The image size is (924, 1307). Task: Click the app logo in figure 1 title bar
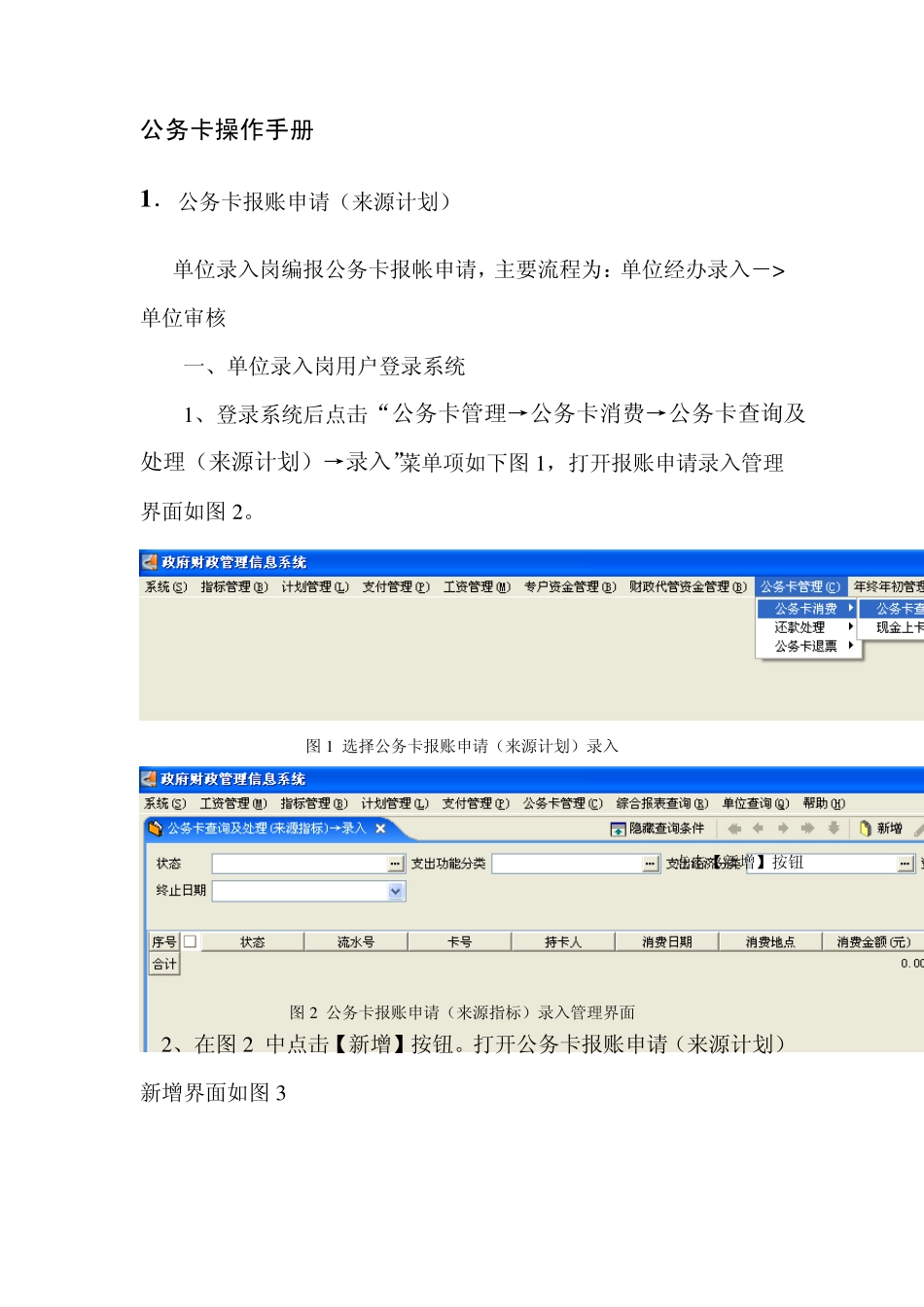click(x=150, y=562)
